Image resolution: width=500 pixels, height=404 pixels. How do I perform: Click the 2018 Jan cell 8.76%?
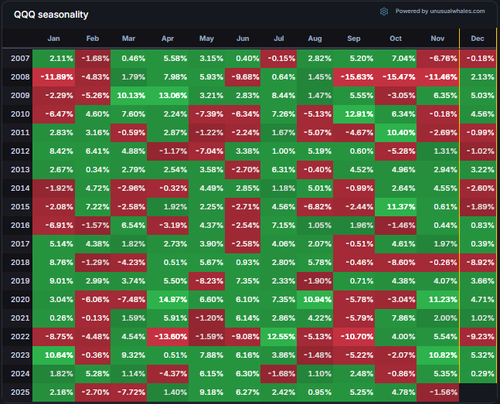click(54, 263)
